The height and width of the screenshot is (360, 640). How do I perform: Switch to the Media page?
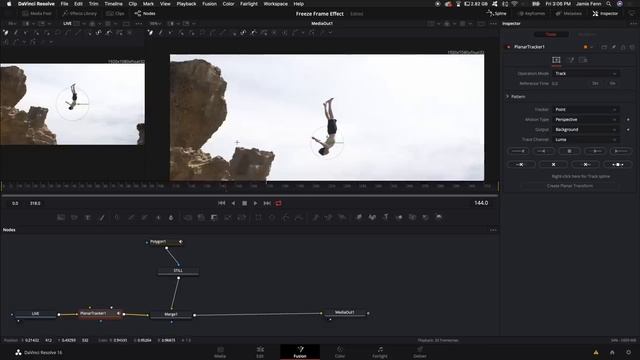click(220, 352)
